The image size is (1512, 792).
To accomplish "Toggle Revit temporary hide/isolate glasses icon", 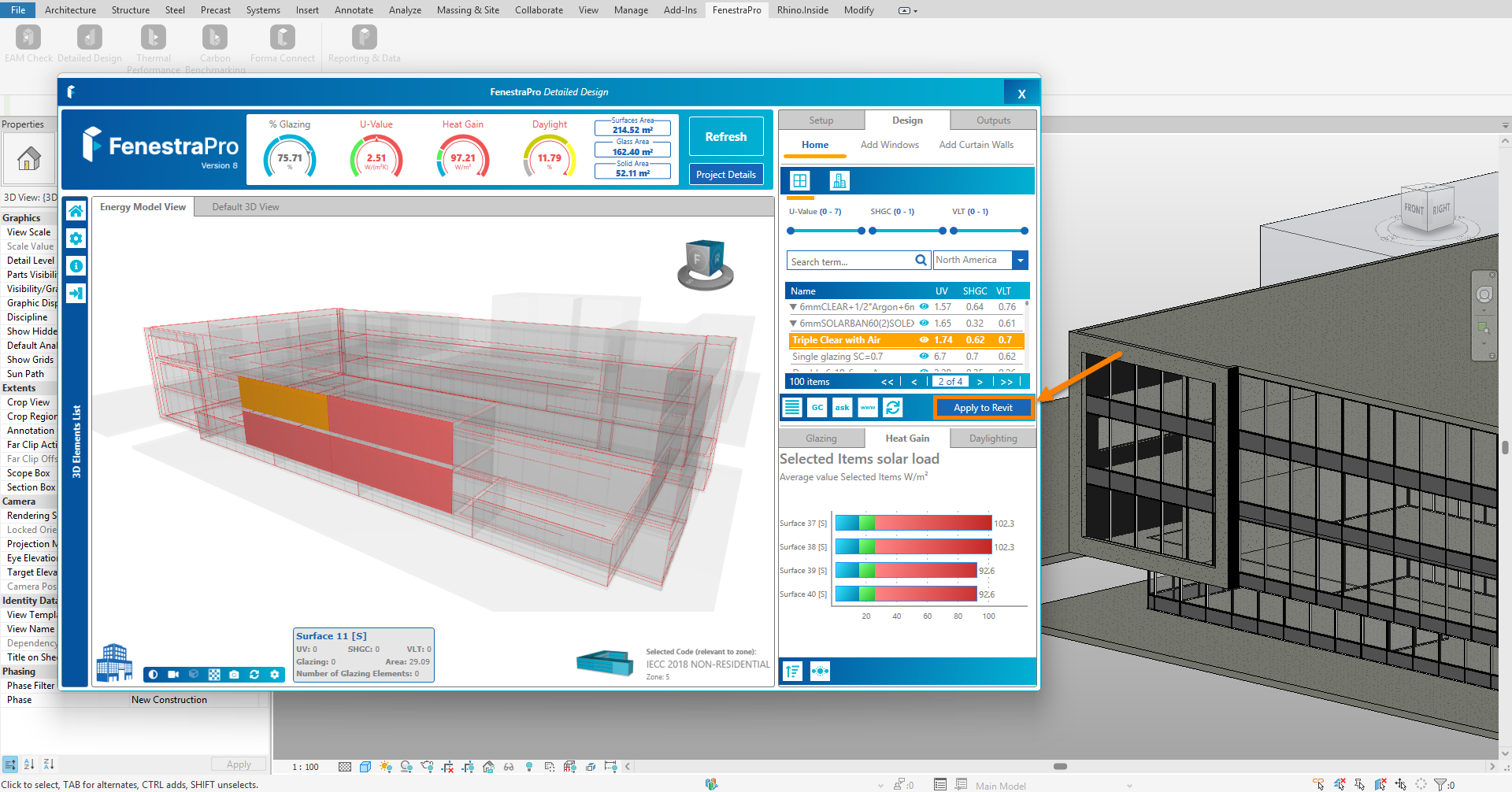I will (x=509, y=766).
